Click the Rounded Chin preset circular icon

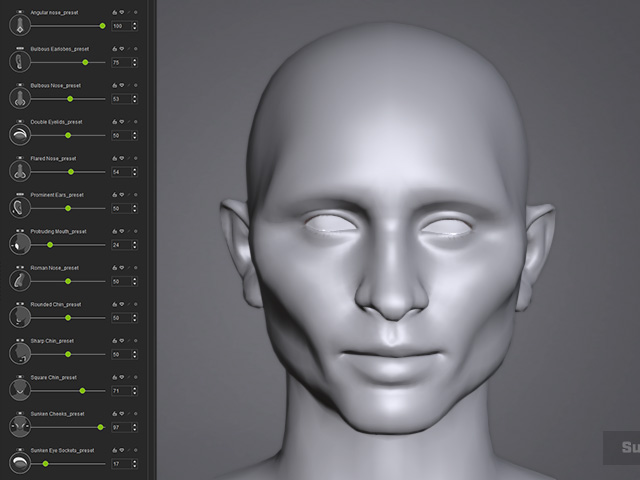[x=20, y=318]
